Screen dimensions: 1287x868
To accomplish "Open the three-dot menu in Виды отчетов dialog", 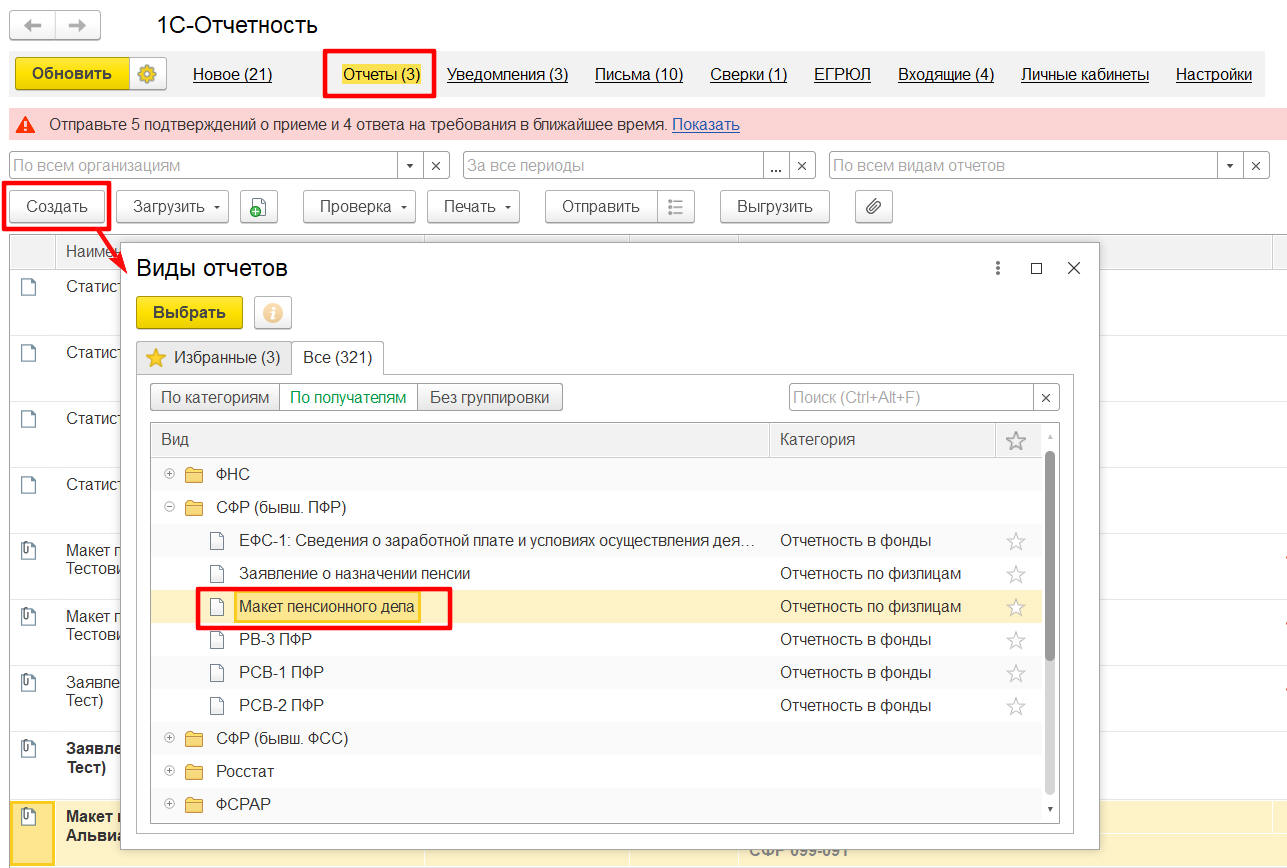I will 997,268.
